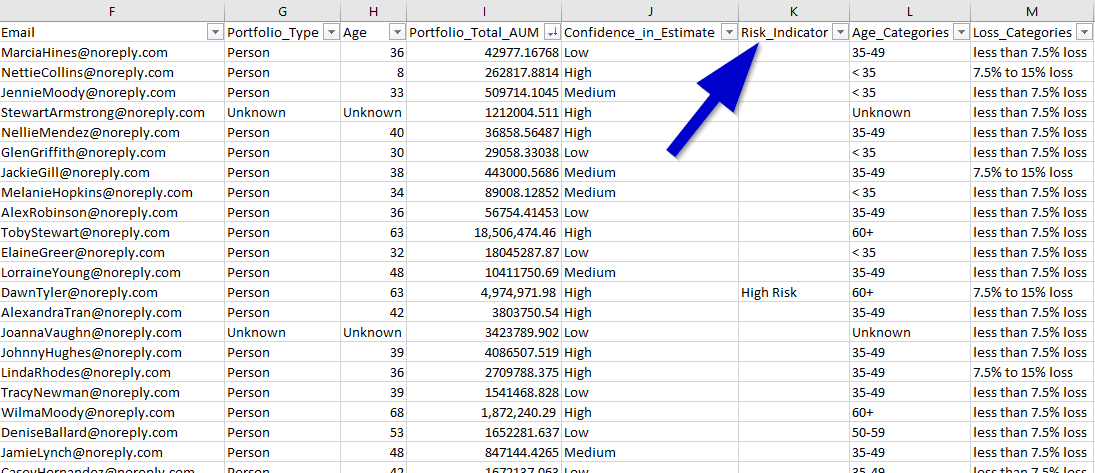
Task: Select TracyNewman@noreply.com cell
Action: pos(112,393)
